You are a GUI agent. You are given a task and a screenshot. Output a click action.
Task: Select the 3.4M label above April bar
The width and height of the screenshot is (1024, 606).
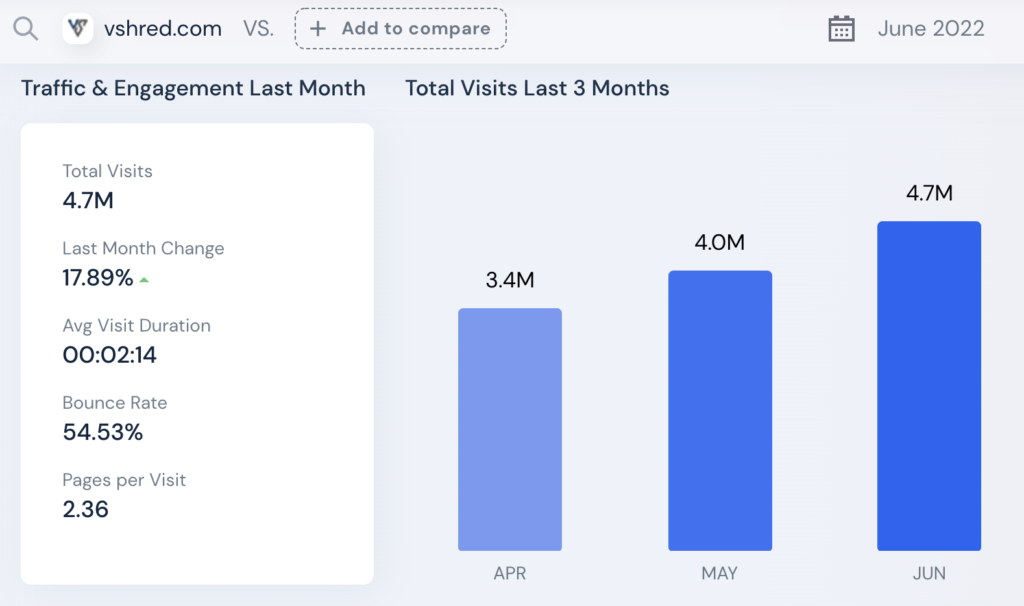(x=510, y=279)
